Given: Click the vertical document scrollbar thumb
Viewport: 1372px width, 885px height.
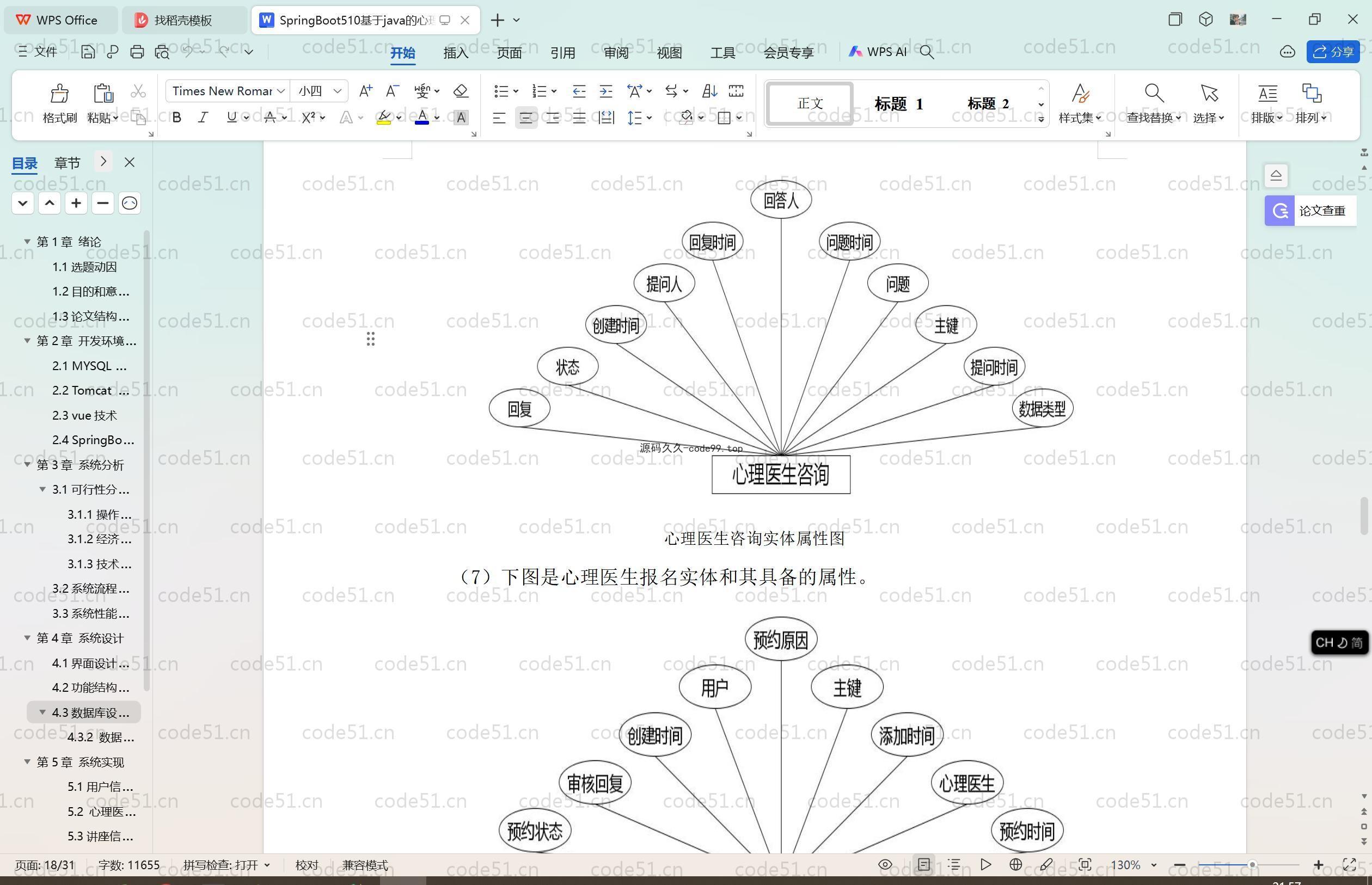Looking at the screenshot, I should (1364, 516).
